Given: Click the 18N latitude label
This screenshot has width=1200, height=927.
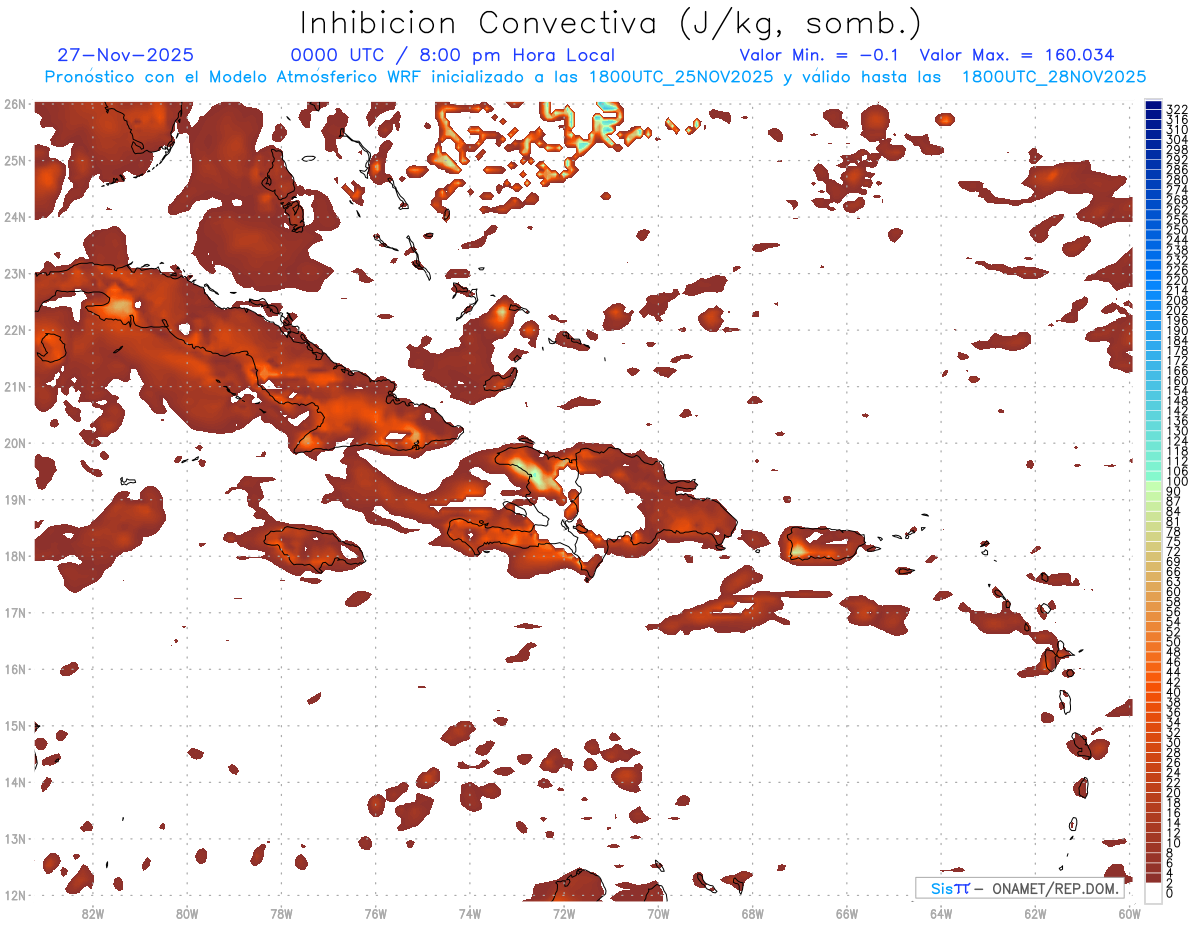Looking at the screenshot, I should point(14,556).
